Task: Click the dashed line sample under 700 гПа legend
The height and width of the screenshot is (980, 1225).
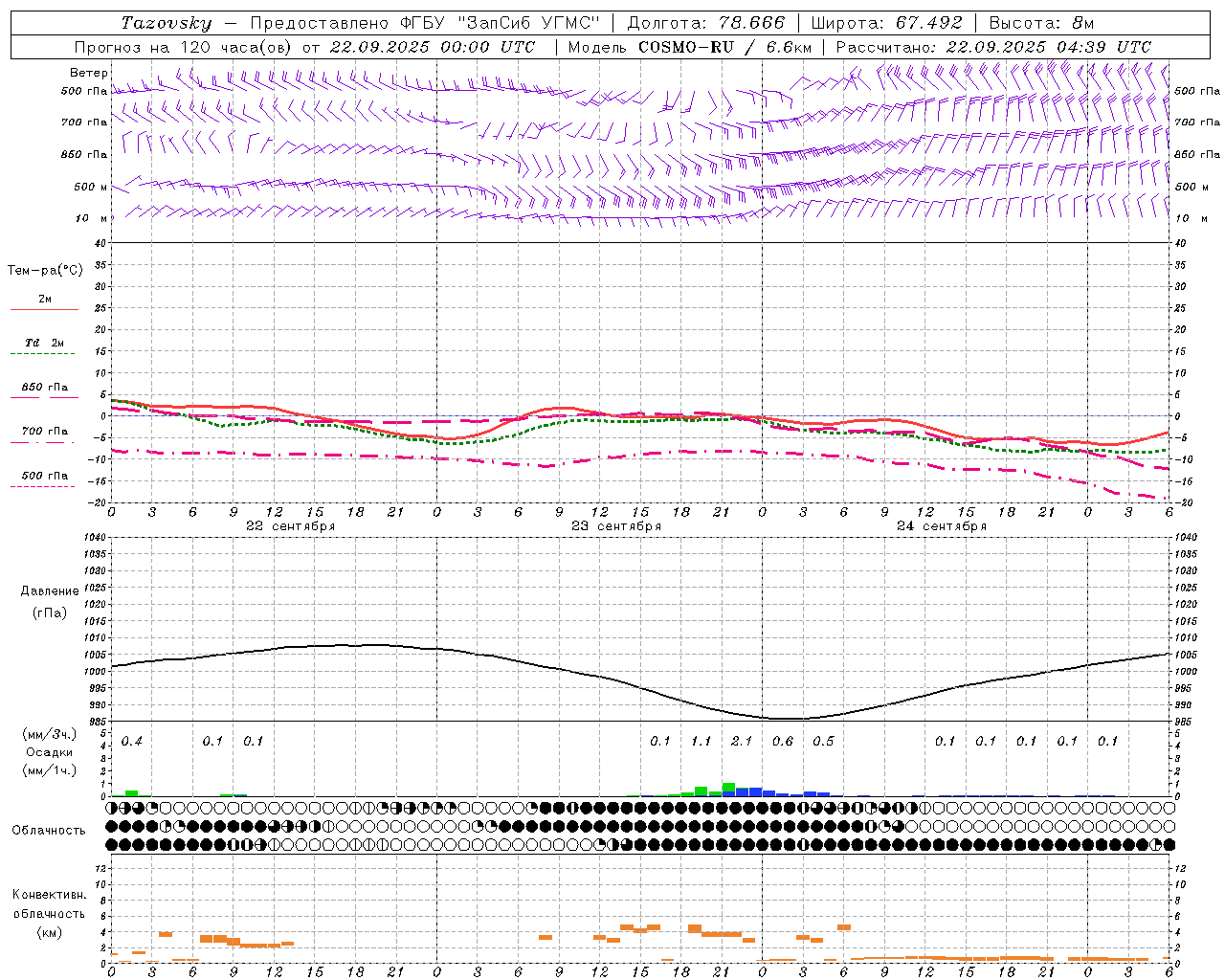Action: [44, 442]
